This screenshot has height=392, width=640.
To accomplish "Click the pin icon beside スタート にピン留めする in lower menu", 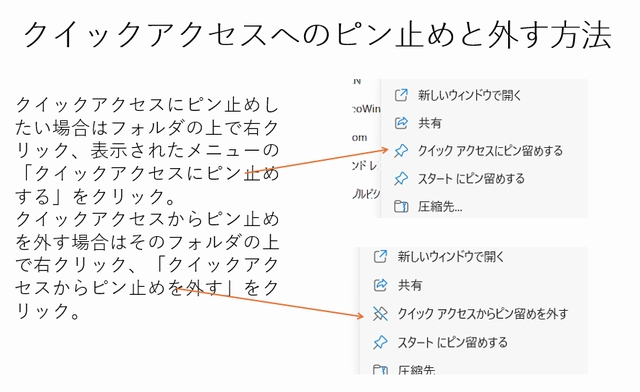I will 380,342.
